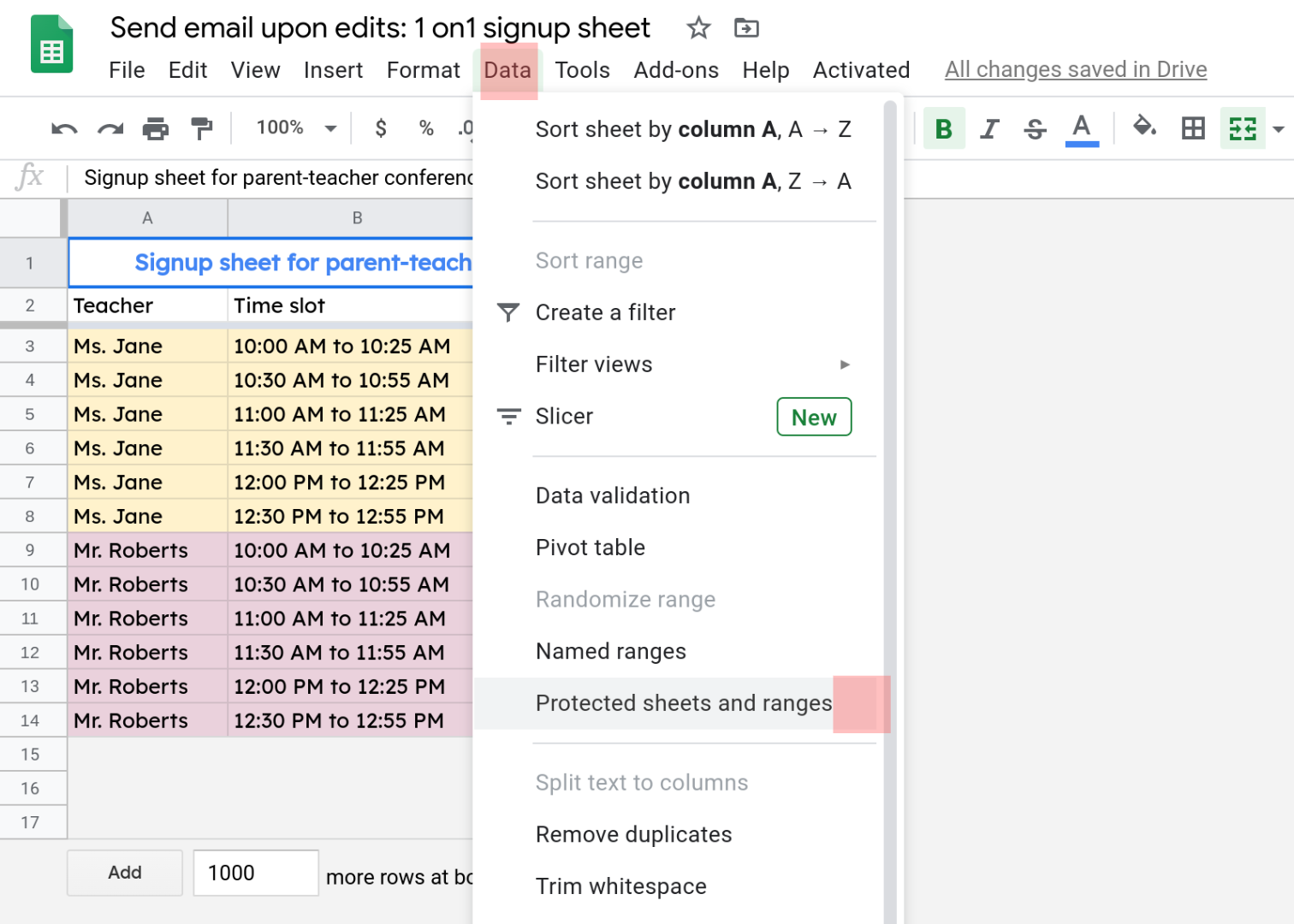Viewport: 1294px width, 924px height.
Task: Print the spreadsheet
Action: (x=156, y=129)
